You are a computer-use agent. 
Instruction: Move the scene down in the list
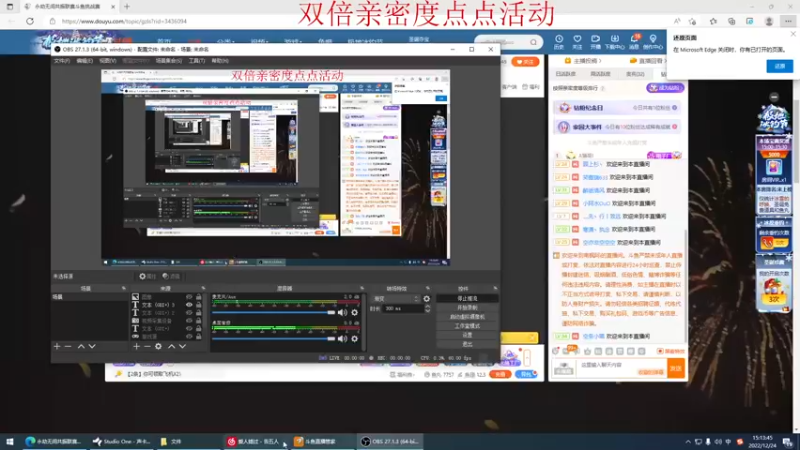tap(92, 346)
